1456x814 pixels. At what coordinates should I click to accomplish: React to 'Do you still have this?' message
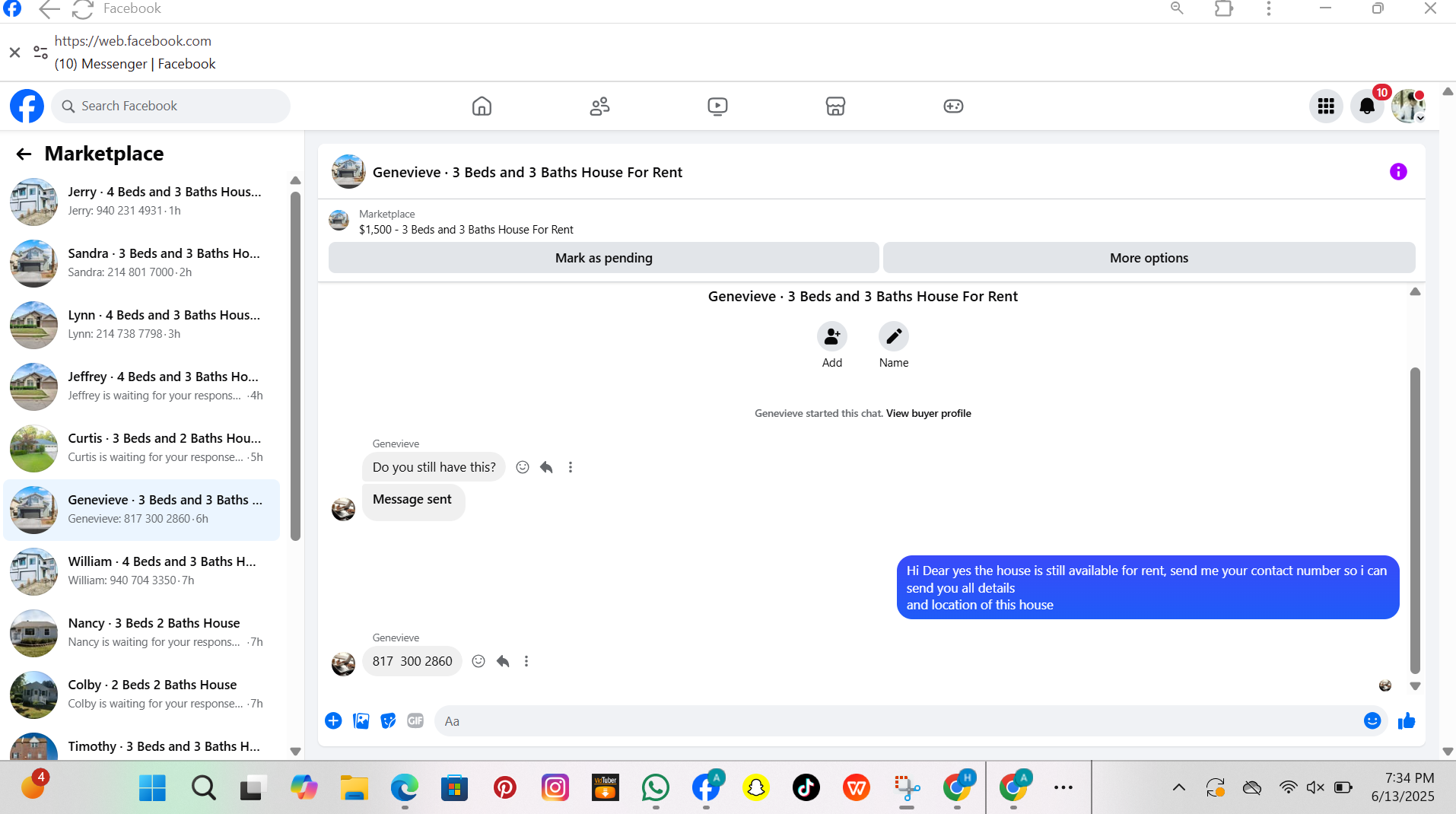(x=523, y=467)
